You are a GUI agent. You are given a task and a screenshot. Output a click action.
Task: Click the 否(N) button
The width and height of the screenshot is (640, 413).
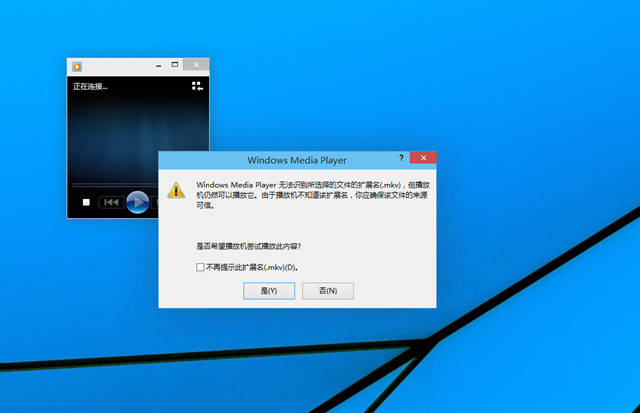click(x=328, y=291)
